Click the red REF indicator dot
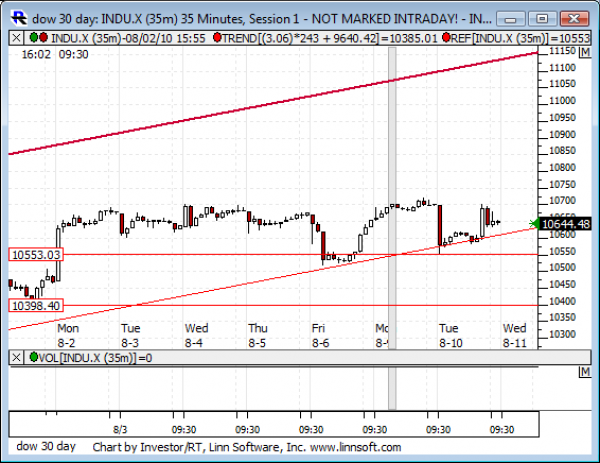Image resolution: width=600 pixels, height=463 pixels. [x=446, y=37]
